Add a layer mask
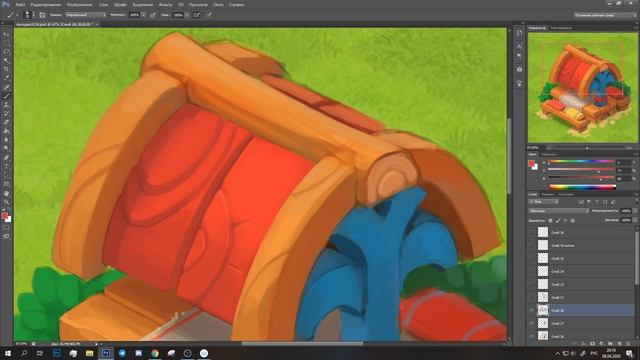This screenshot has height=360, width=640. [x=592, y=344]
